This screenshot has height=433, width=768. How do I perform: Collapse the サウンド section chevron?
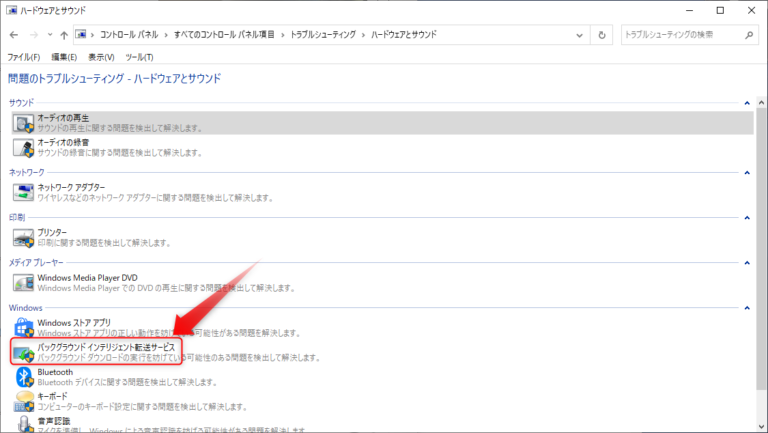[x=746, y=103]
